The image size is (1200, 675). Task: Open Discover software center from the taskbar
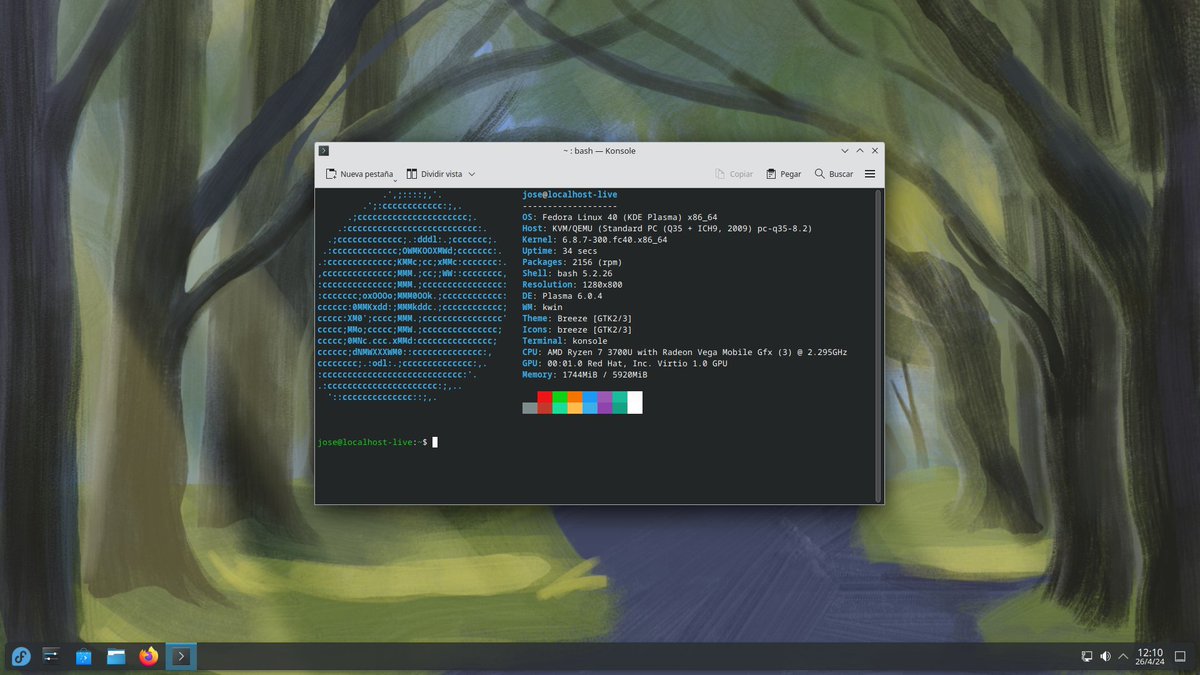[83, 657]
